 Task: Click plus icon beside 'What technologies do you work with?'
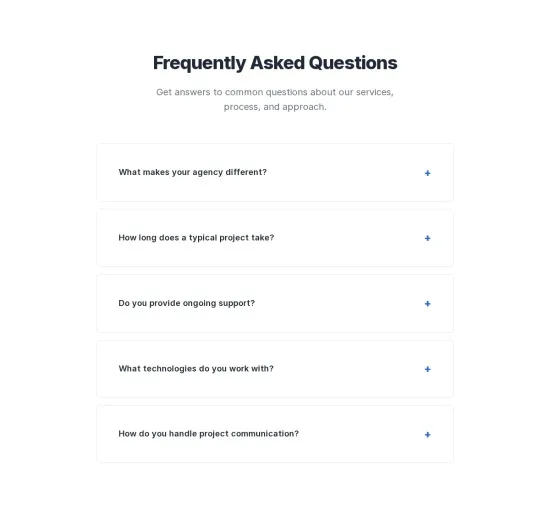(427, 369)
